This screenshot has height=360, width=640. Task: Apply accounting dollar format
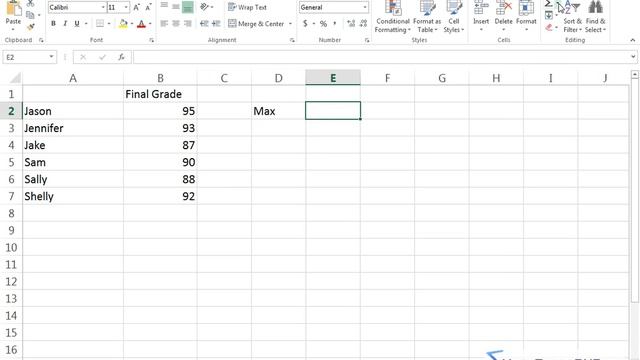coord(305,24)
